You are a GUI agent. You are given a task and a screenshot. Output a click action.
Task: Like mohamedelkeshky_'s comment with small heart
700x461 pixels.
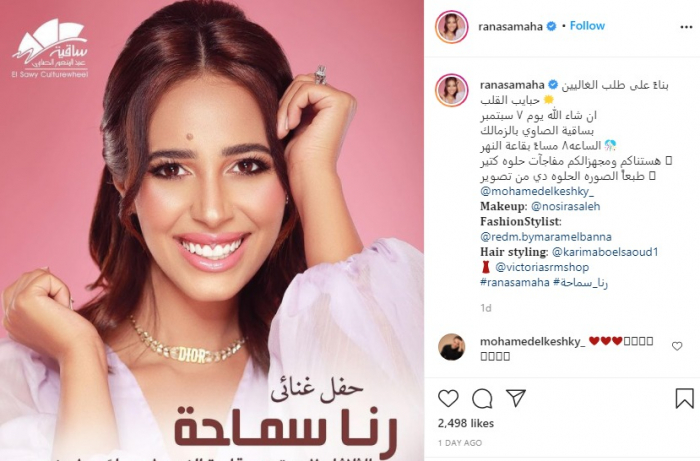(677, 346)
